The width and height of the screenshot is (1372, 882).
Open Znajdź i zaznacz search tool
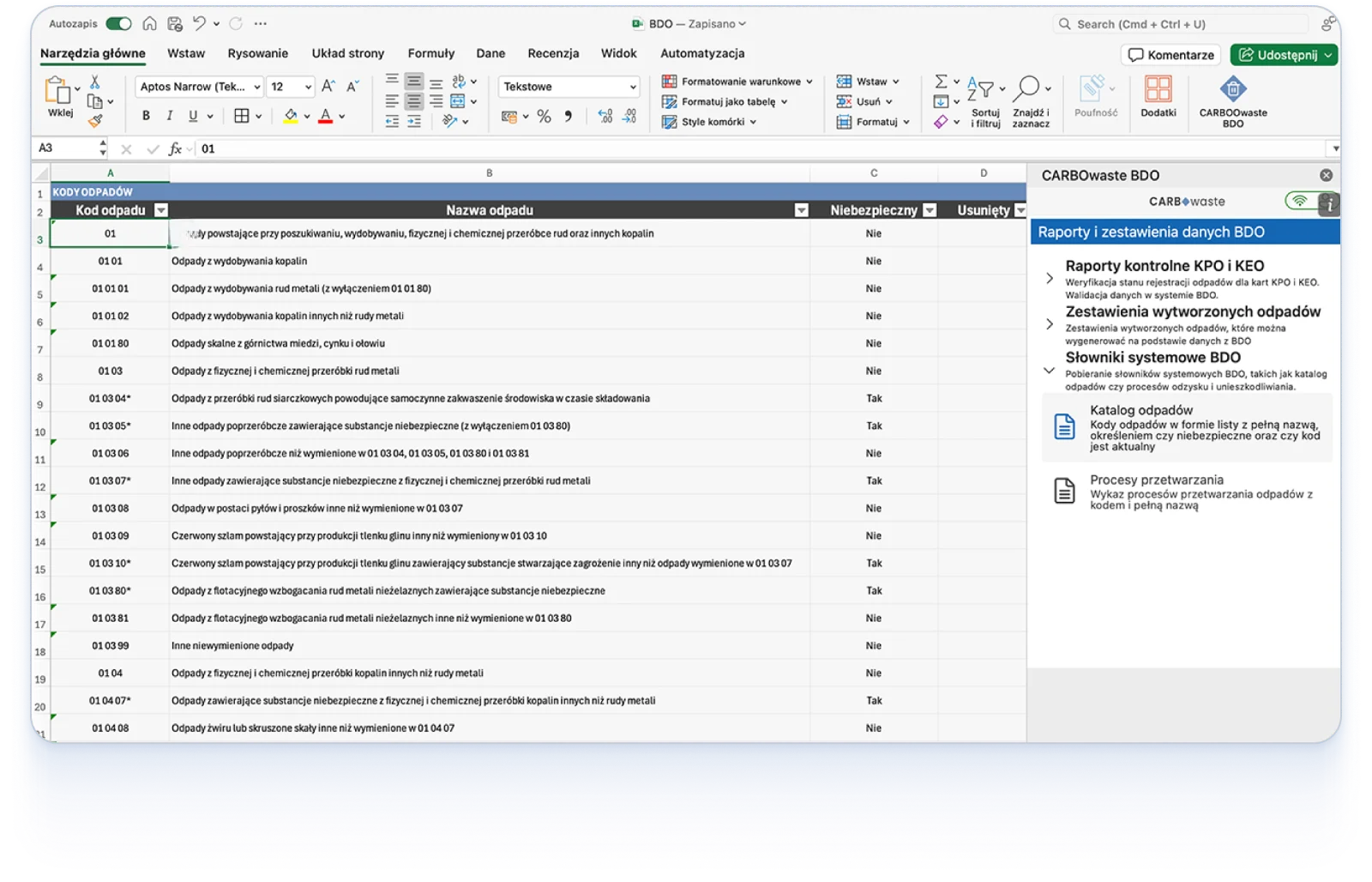[x=1029, y=90]
